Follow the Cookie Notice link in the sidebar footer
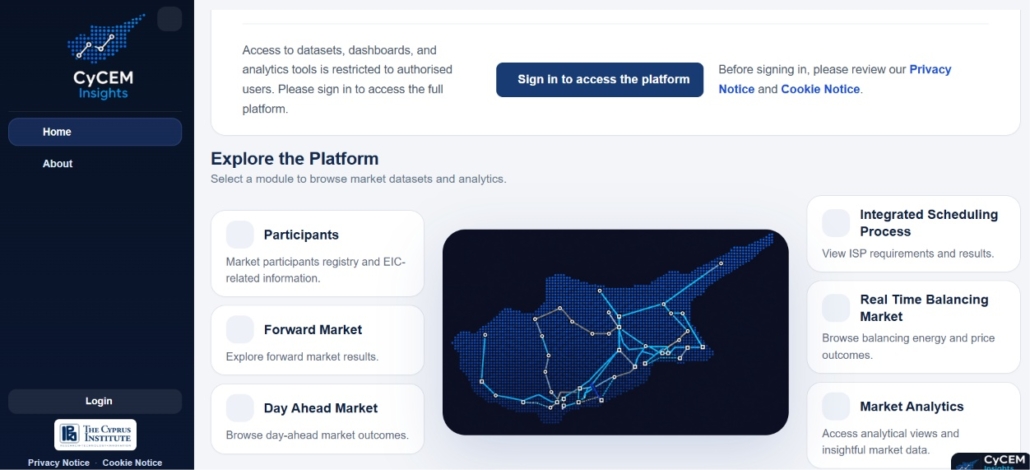Viewport: 1030px width, 470px height. (x=132, y=463)
